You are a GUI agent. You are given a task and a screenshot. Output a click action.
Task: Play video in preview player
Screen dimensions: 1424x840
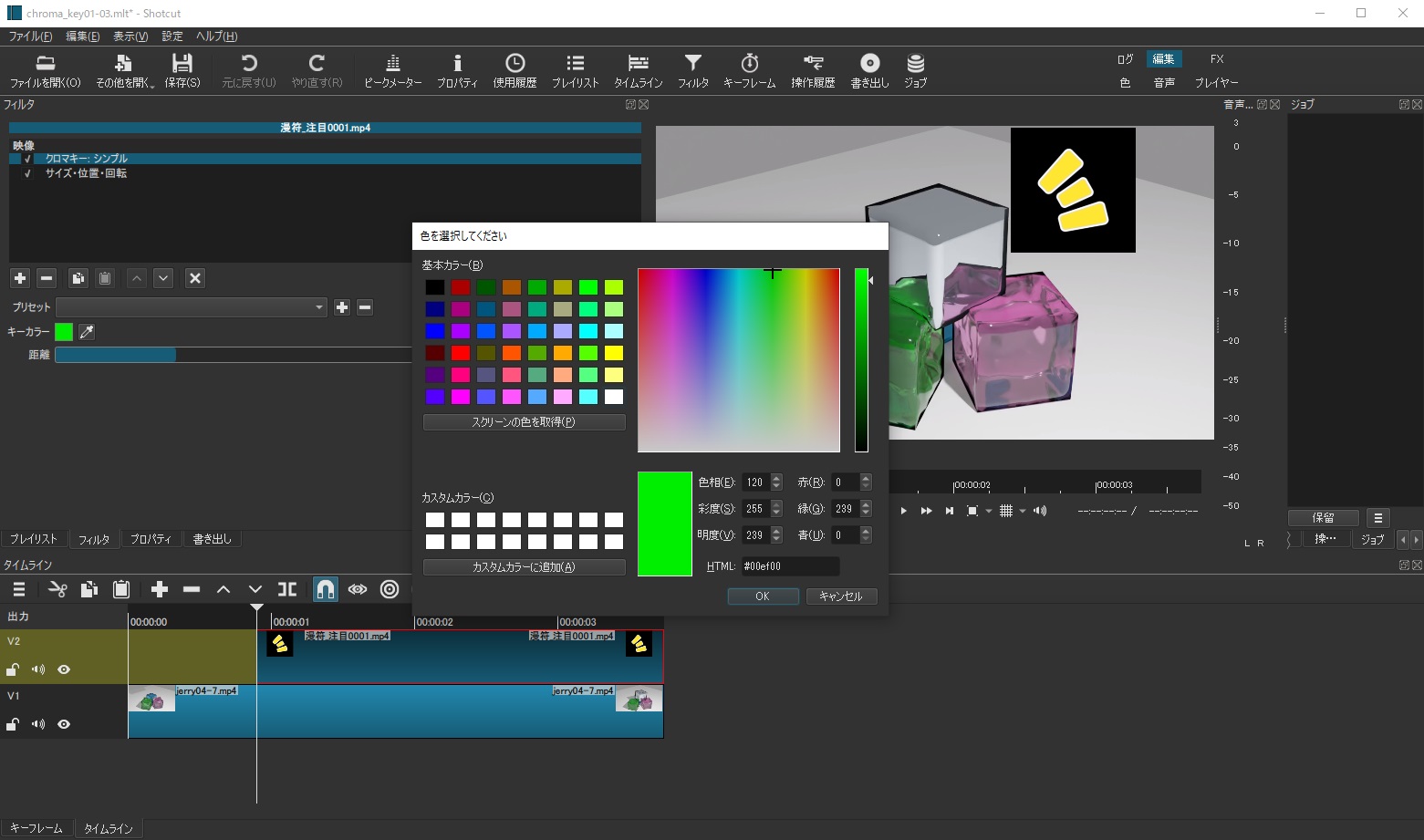tap(904, 511)
